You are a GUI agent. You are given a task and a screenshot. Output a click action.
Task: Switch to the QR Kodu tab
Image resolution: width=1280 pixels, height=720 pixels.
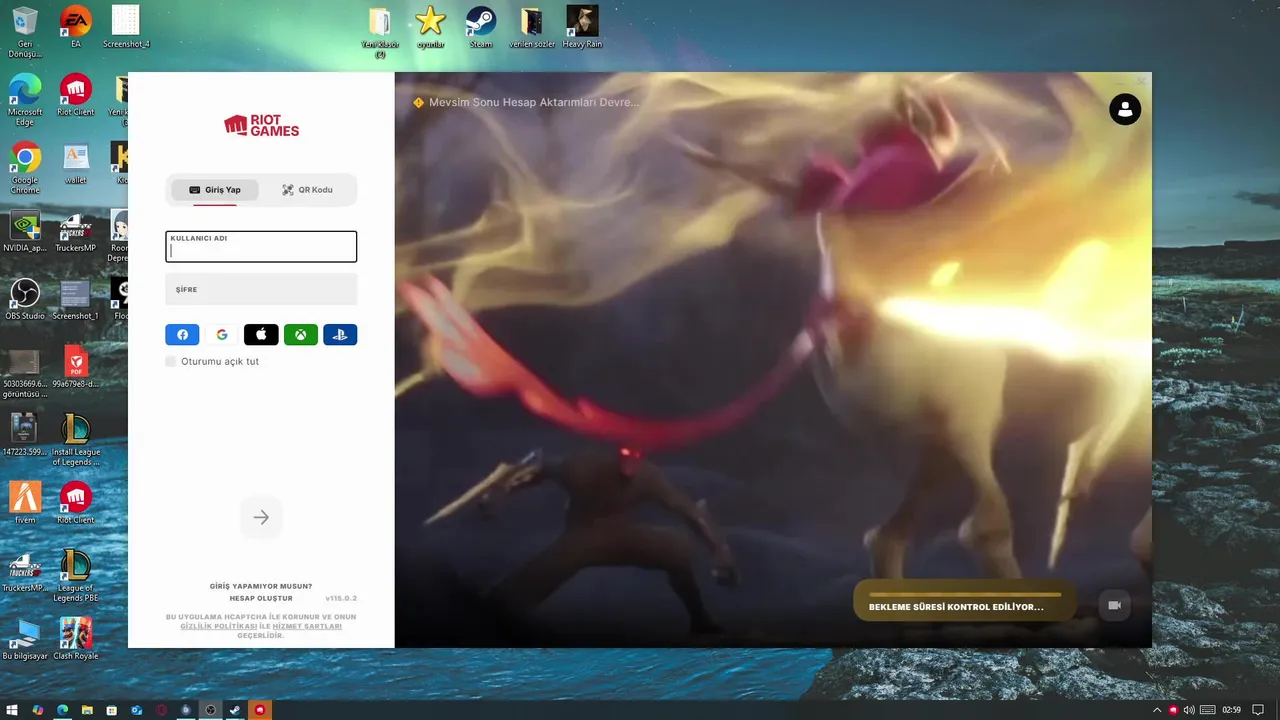(307, 190)
